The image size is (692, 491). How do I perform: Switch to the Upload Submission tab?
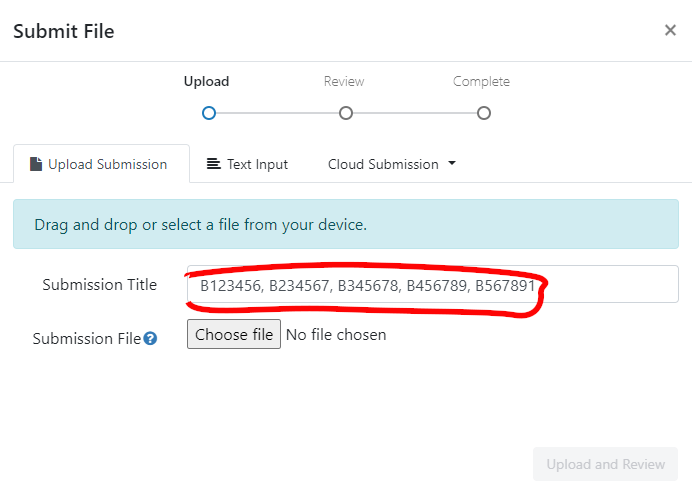click(101, 164)
